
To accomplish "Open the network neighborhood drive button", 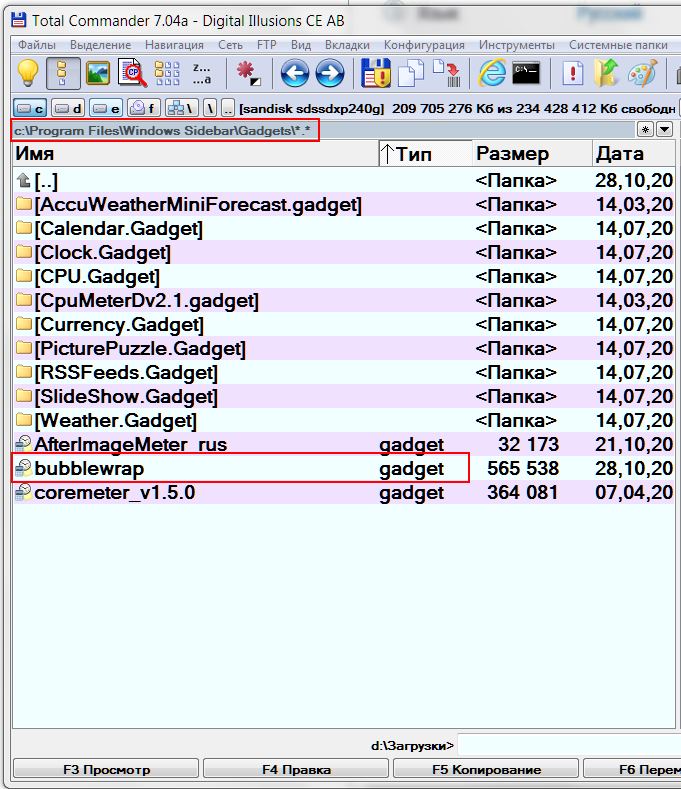I will (x=182, y=108).
